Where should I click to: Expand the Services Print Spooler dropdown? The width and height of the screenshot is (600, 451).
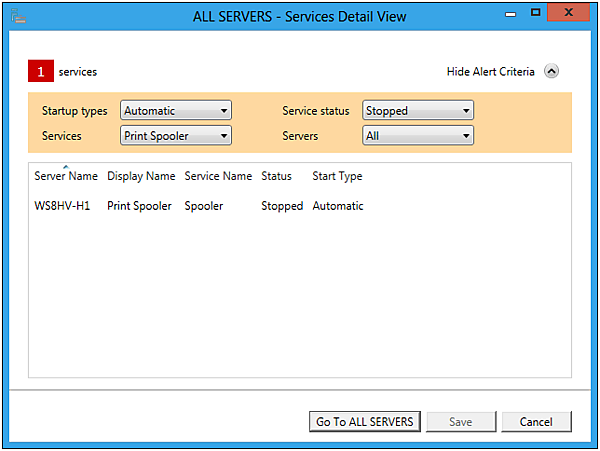pos(176,135)
